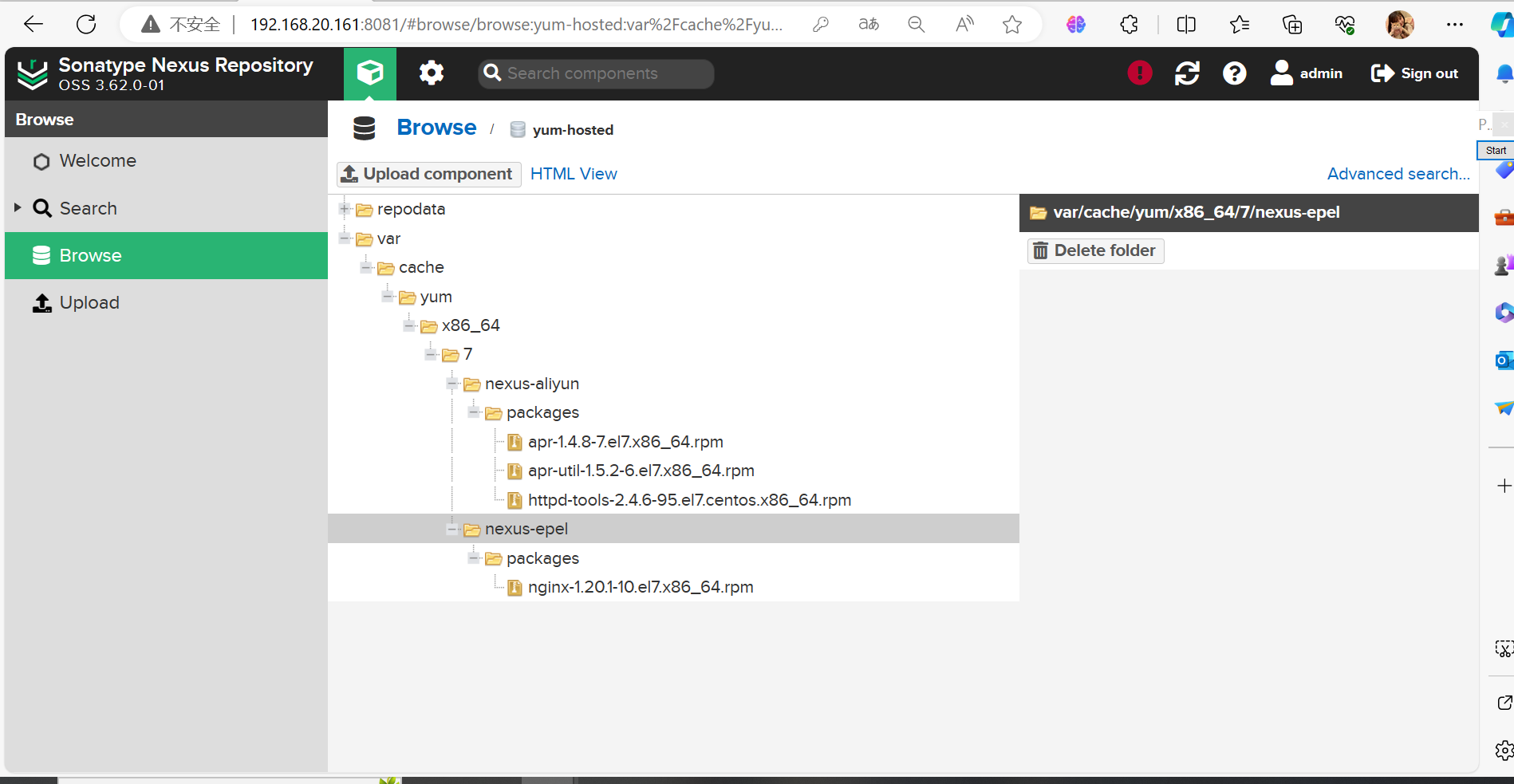Viewport: 1514px width, 784px height.
Task: Add page to favorites star
Action: point(1012,25)
